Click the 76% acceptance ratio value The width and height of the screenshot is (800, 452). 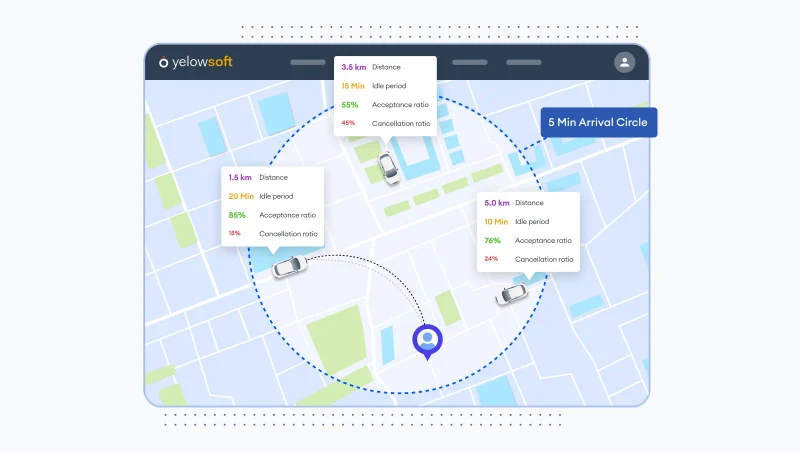point(492,240)
